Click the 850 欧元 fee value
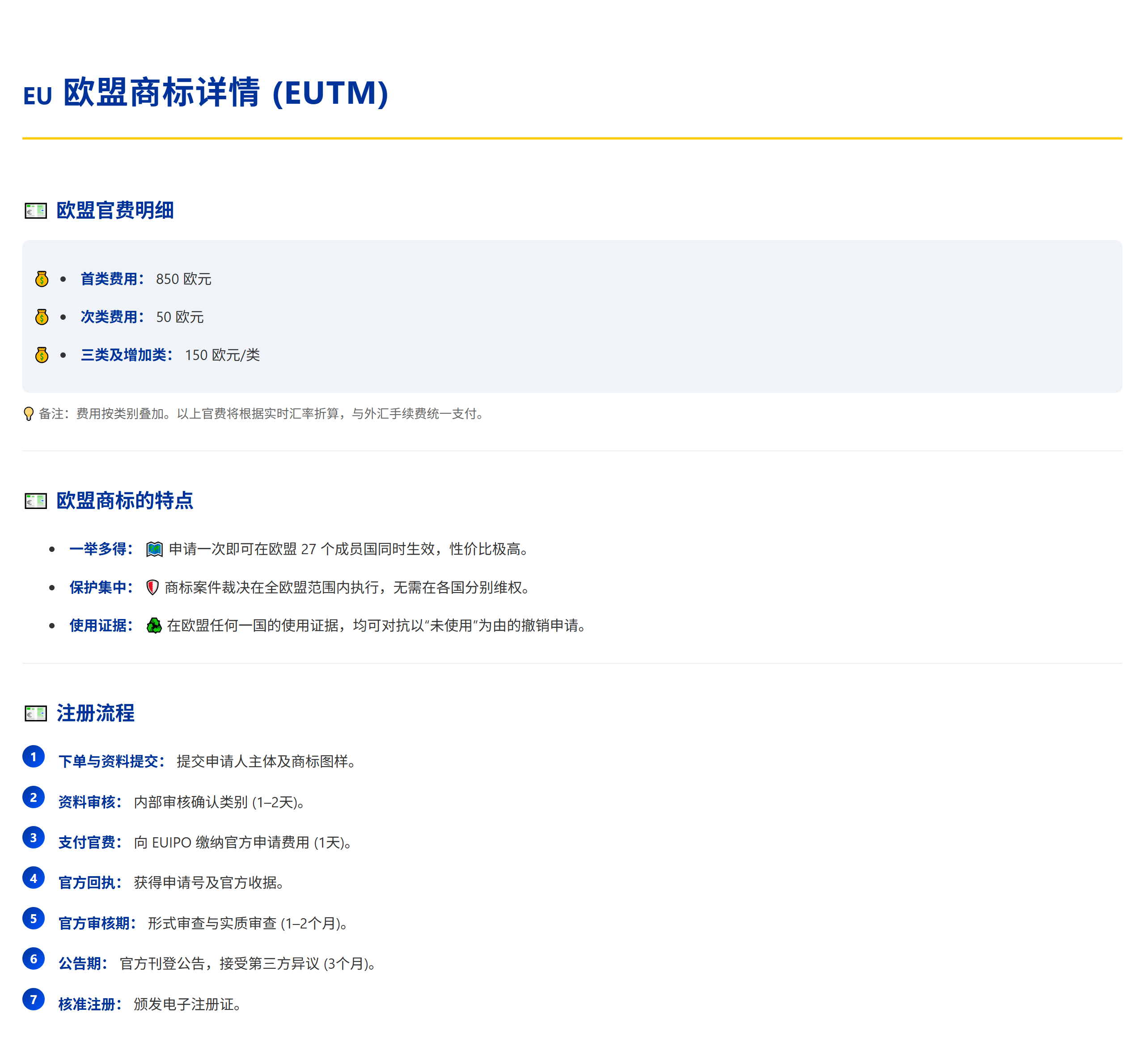1138x1064 pixels. tap(183, 279)
